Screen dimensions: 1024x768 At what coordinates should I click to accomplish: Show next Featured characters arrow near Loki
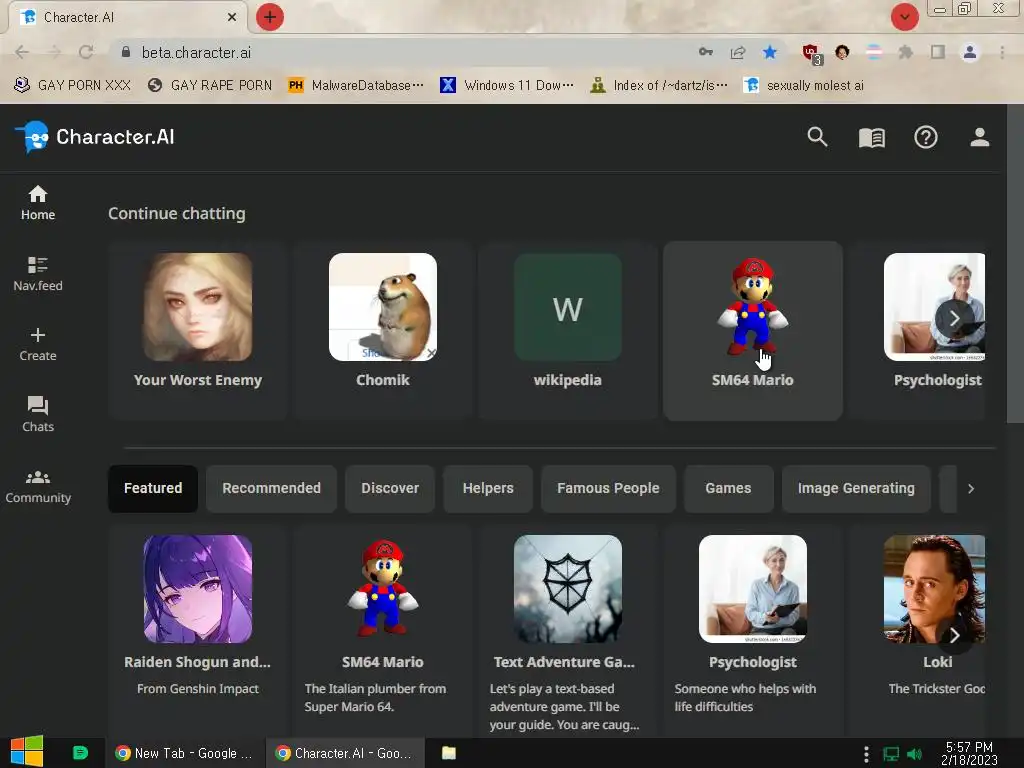point(954,635)
